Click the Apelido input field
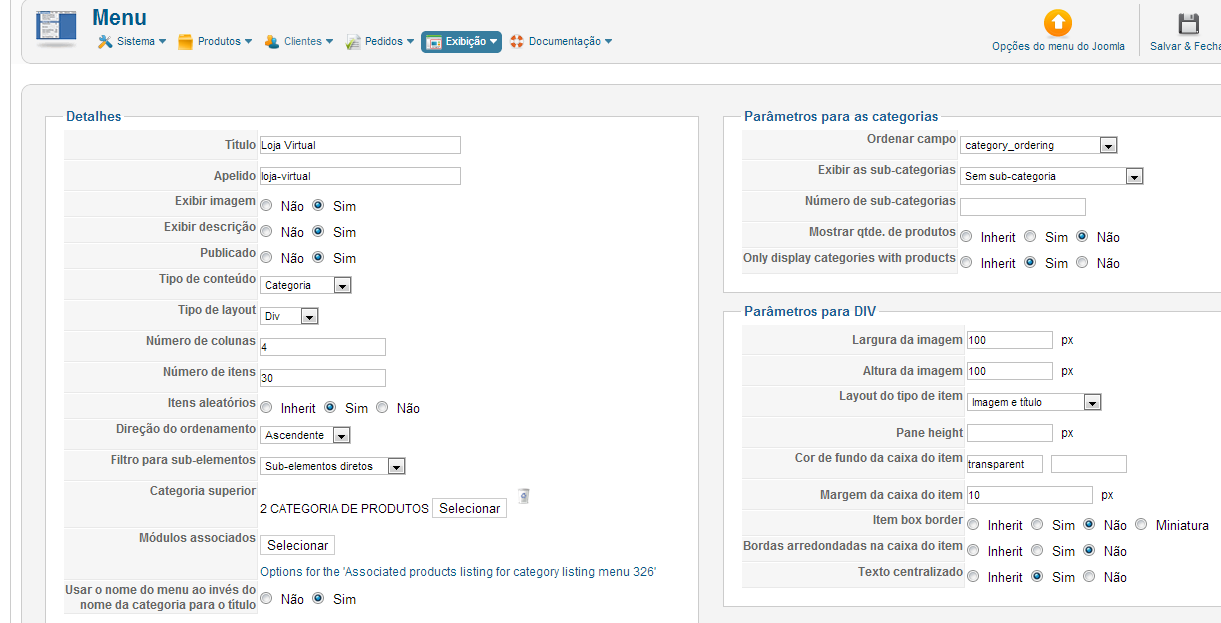The image size is (1221, 623). (x=360, y=176)
